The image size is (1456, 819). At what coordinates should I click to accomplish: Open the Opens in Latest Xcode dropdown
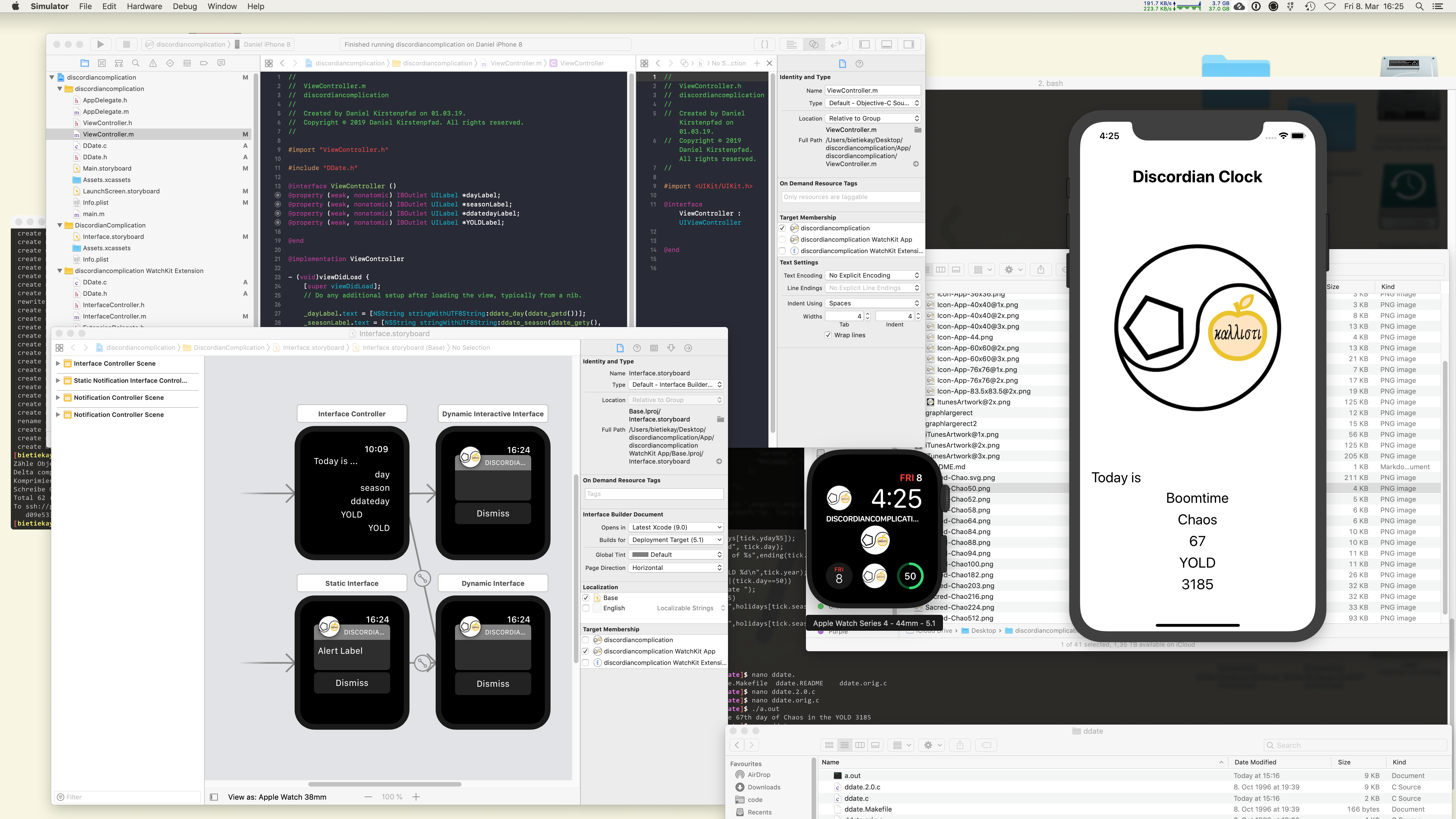[676, 527]
